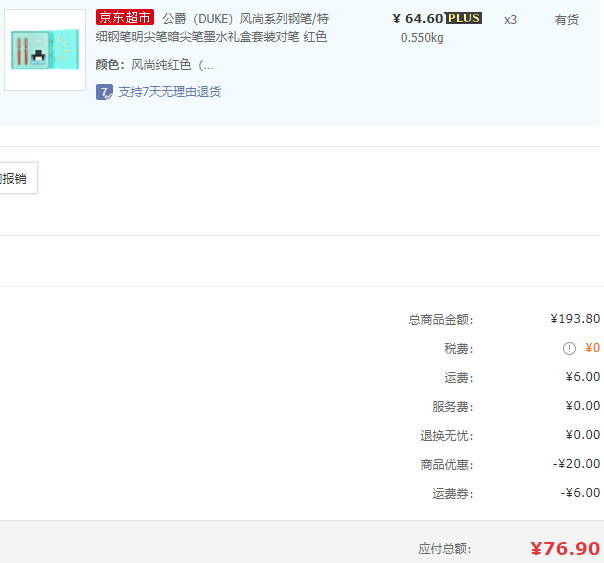604x563 pixels.
Task: Click the 应付总额 amount ¥76.90
Action: click(x=565, y=548)
